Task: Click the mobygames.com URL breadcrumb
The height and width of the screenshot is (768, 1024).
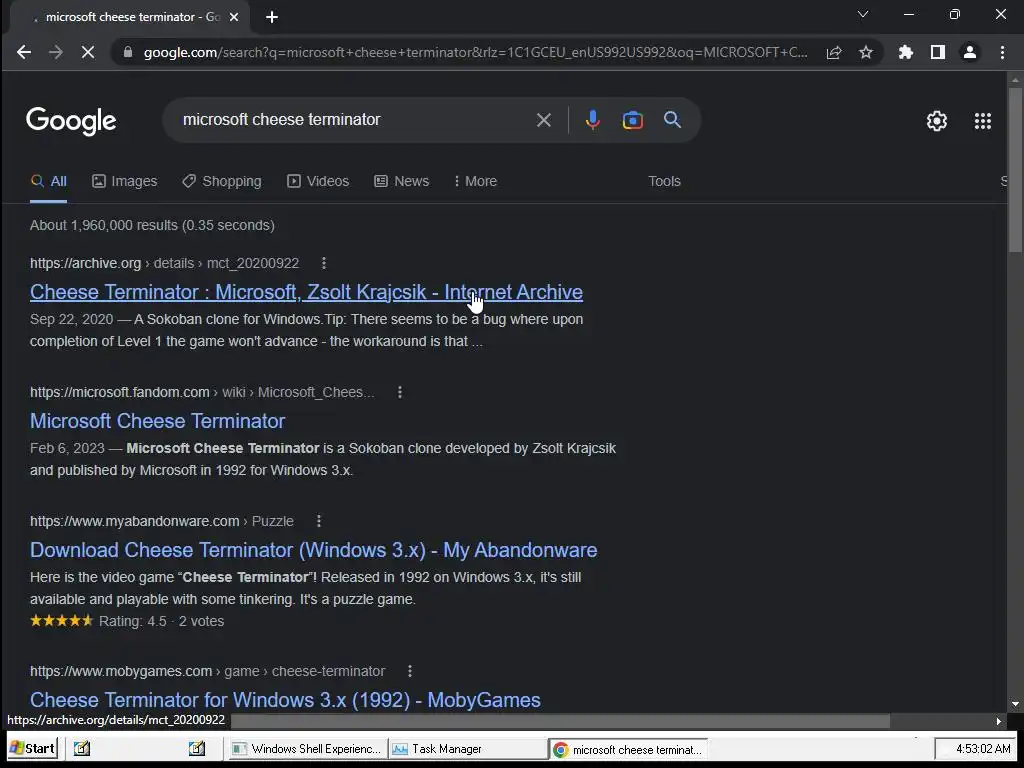Action: 208,671
